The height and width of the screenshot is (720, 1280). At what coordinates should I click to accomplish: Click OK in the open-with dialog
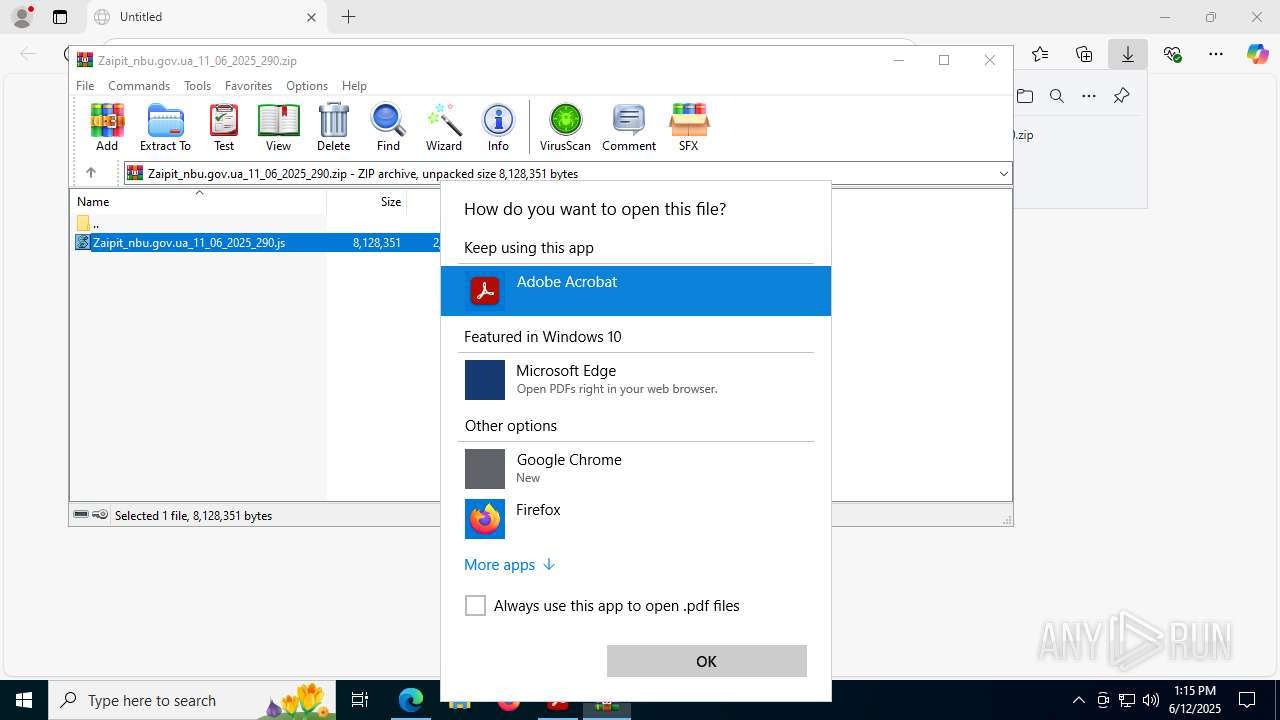point(706,661)
